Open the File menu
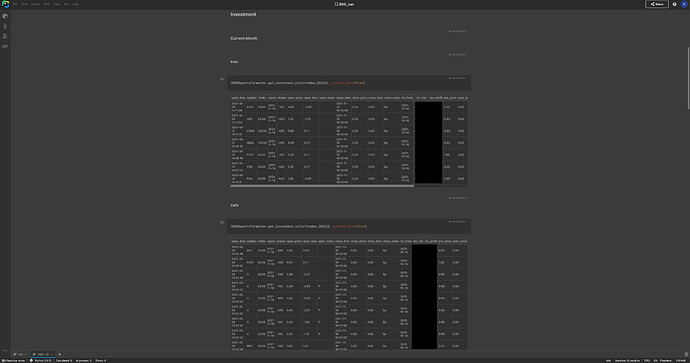Screen dimensions: 690x363 click(15, 4)
